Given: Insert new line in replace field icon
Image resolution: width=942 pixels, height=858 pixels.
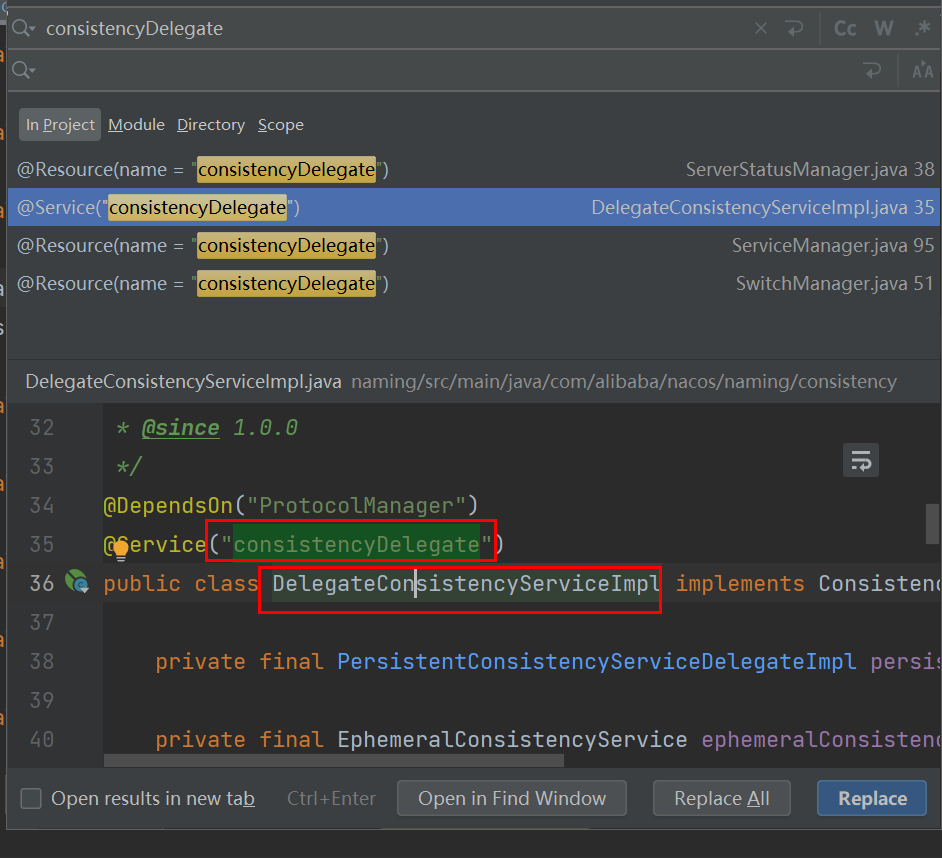Looking at the screenshot, I should pyautogui.click(x=872, y=70).
